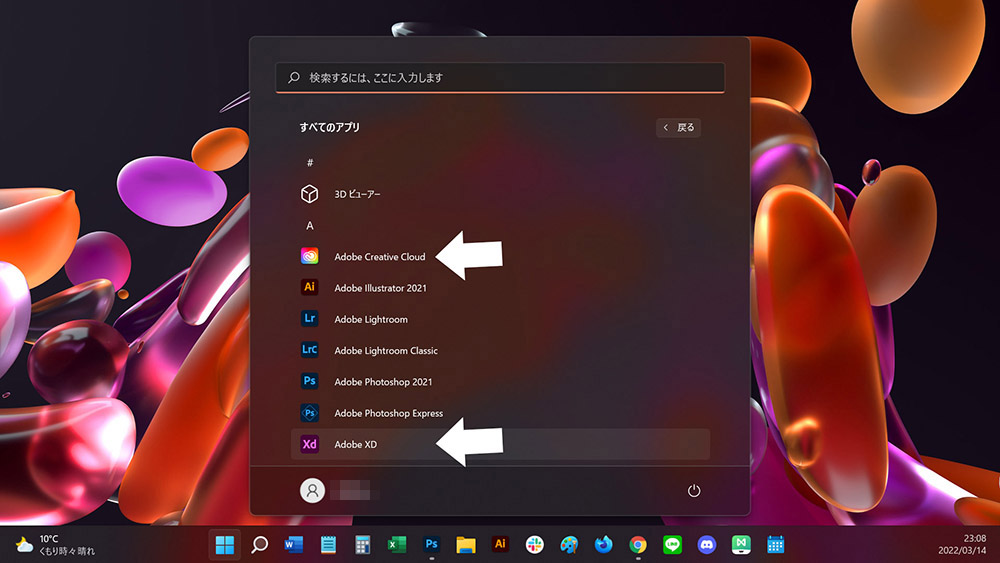Launch Illustrator from the taskbar

[500, 544]
